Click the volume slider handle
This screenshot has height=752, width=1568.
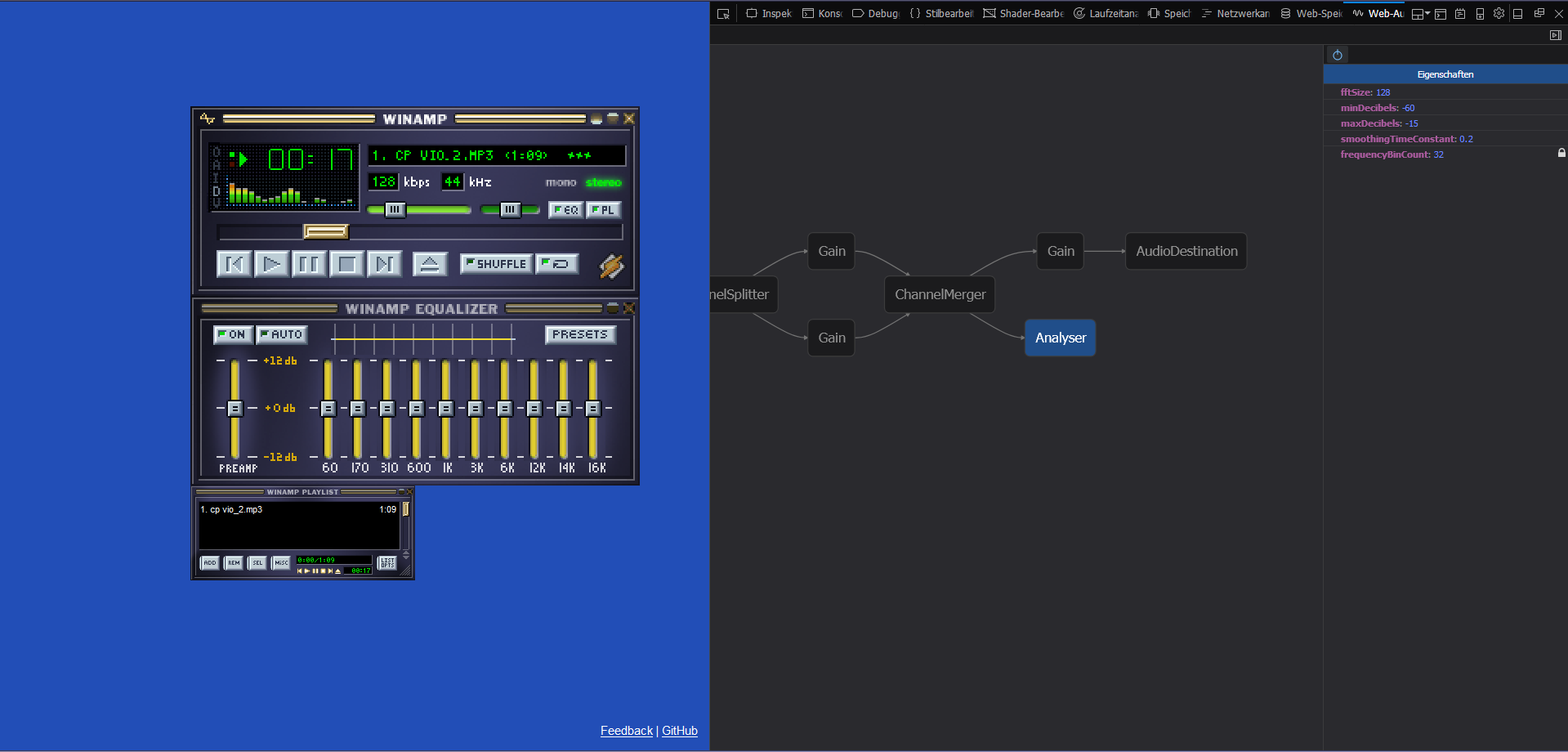pos(395,210)
